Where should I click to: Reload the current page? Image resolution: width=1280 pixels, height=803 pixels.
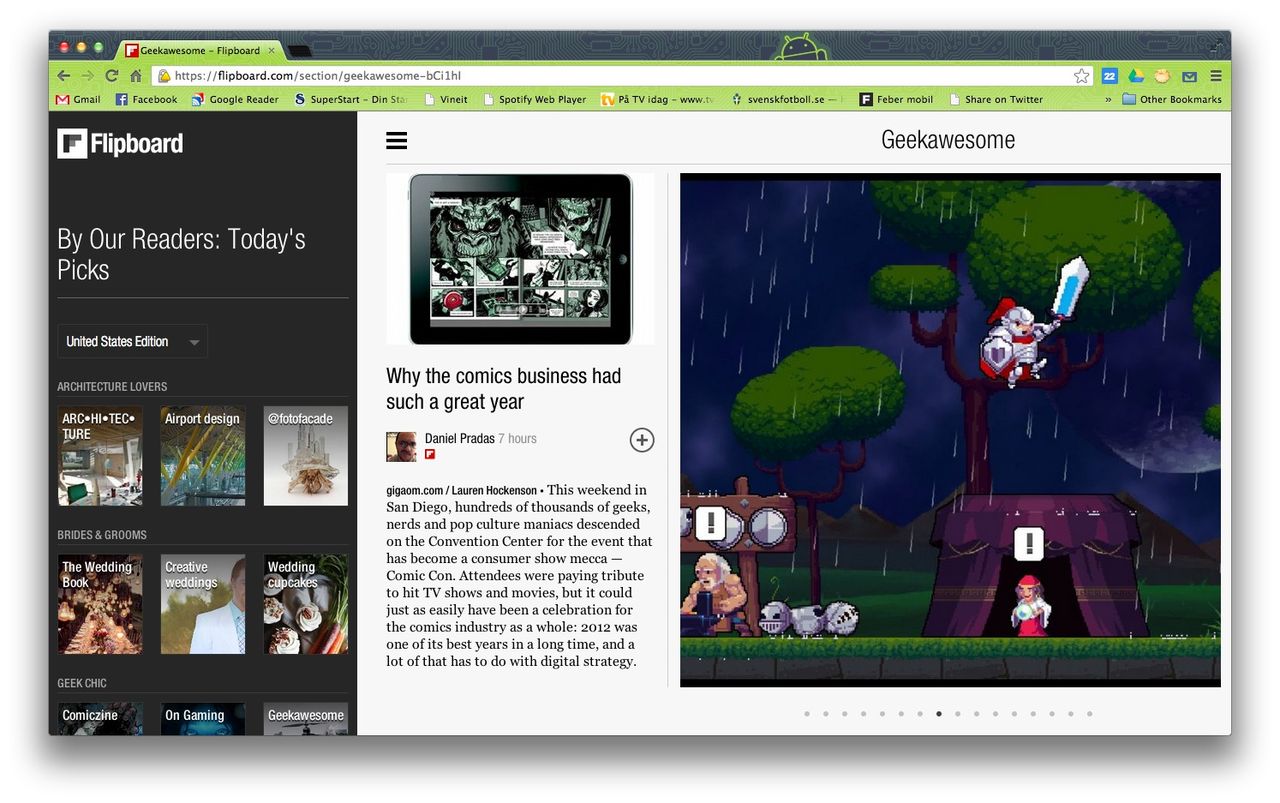[x=112, y=75]
